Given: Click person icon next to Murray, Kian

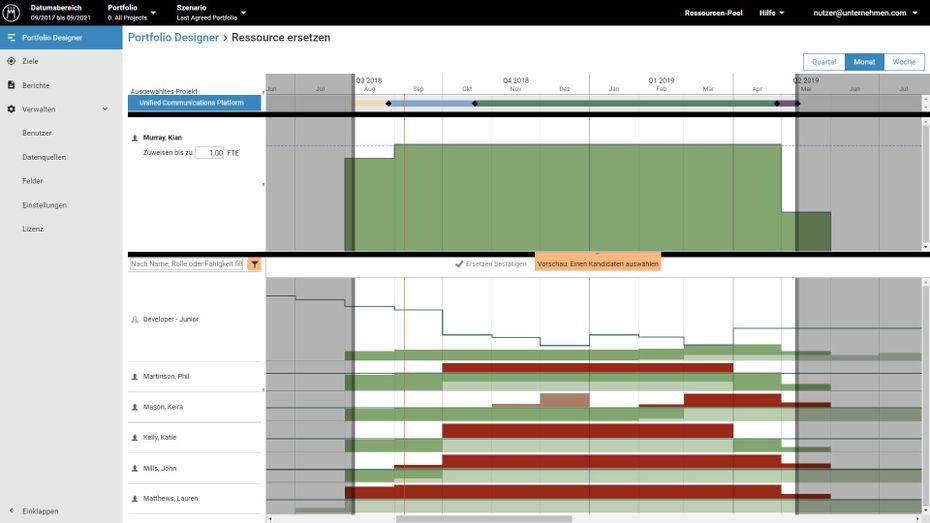Looking at the screenshot, I should point(135,137).
